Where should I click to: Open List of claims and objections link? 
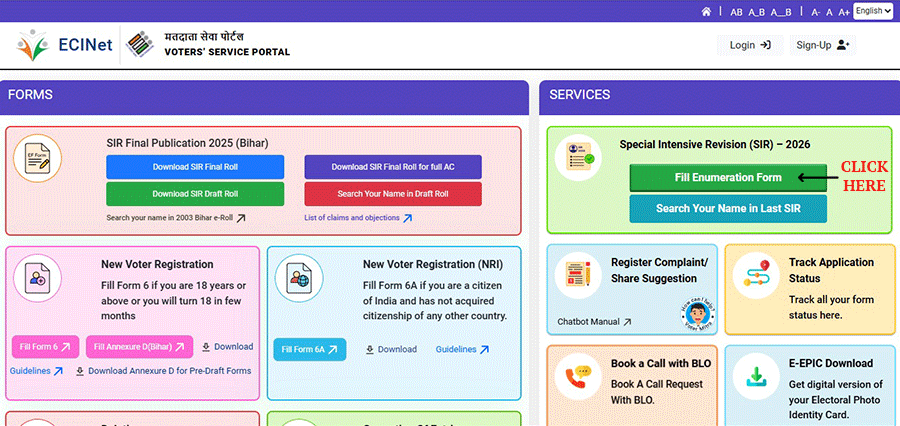point(357,217)
